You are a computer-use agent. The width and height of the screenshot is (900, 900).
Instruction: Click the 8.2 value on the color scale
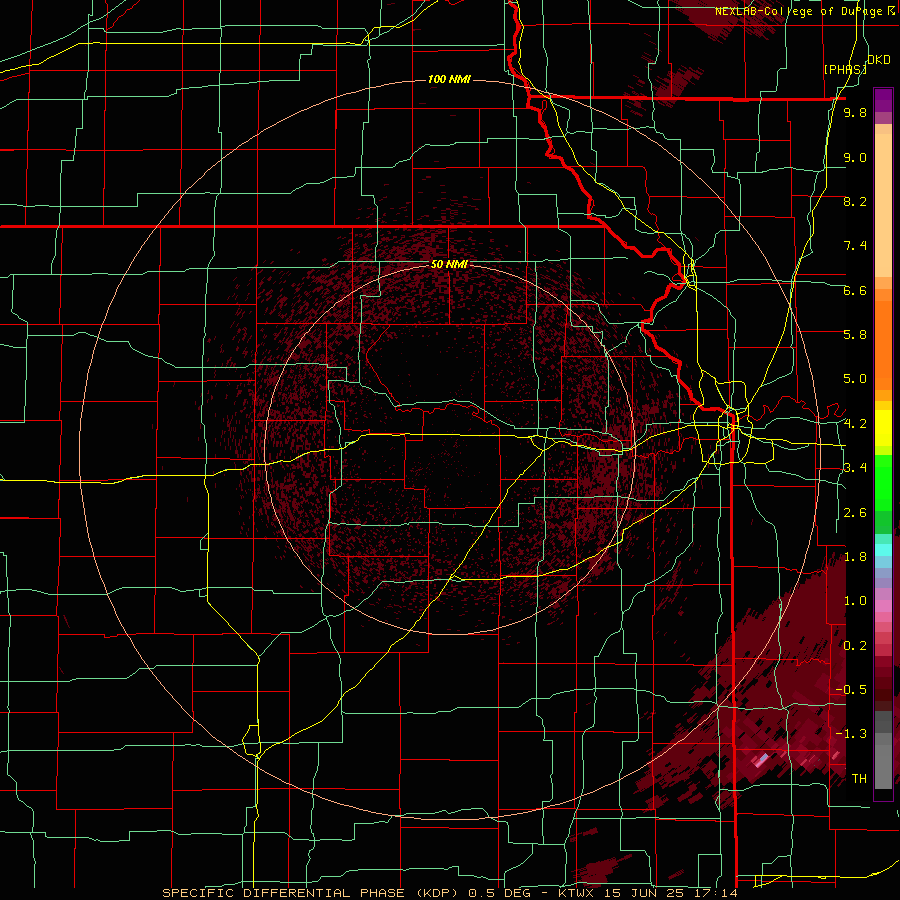tap(855, 201)
